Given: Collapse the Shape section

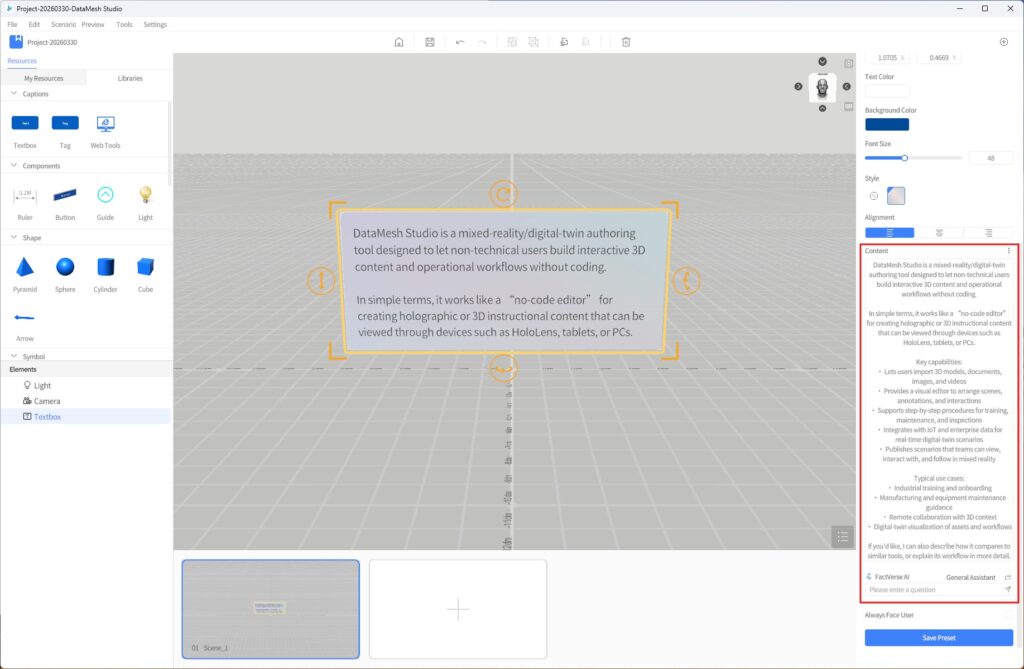Looking at the screenshot, I should (x=14, y=237).
